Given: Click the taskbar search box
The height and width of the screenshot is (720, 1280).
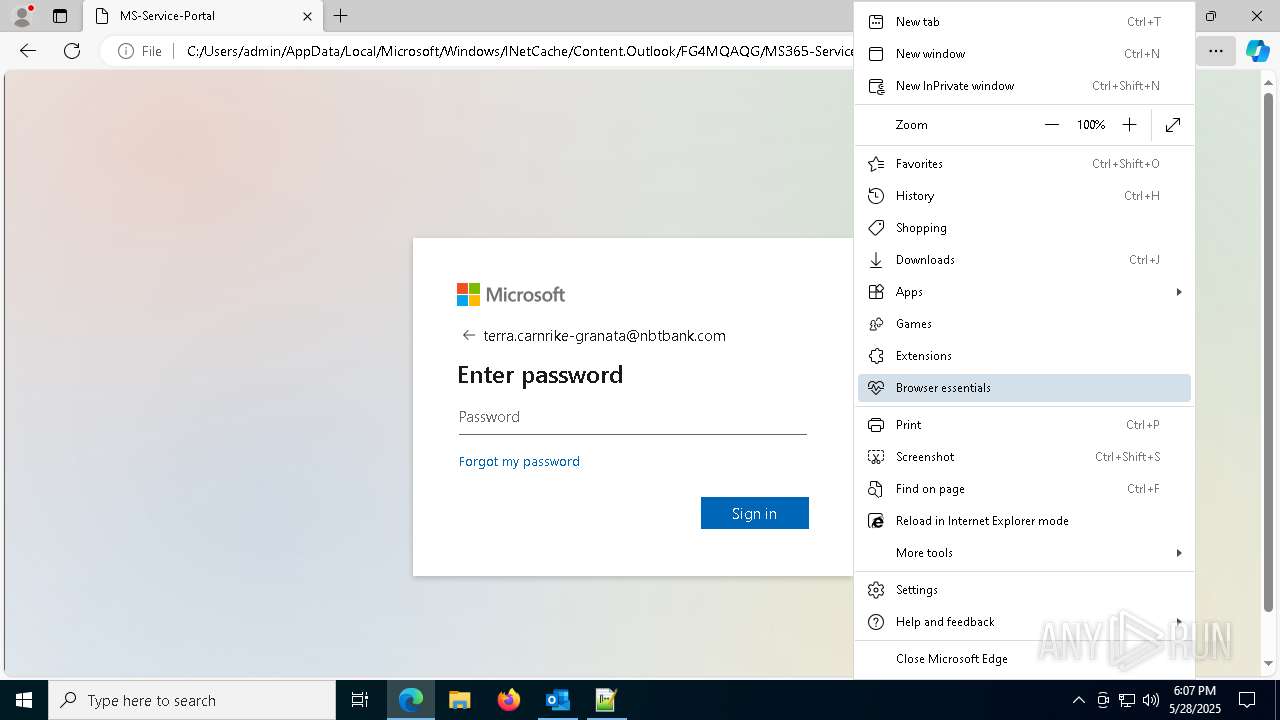Looking at the screenshot, I should point(192,700).
